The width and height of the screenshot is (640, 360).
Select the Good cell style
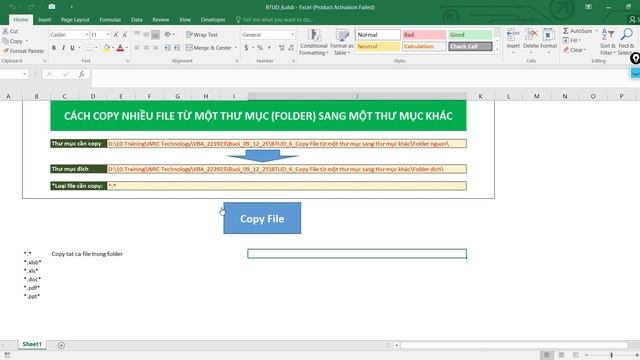(x=470, y=35)
